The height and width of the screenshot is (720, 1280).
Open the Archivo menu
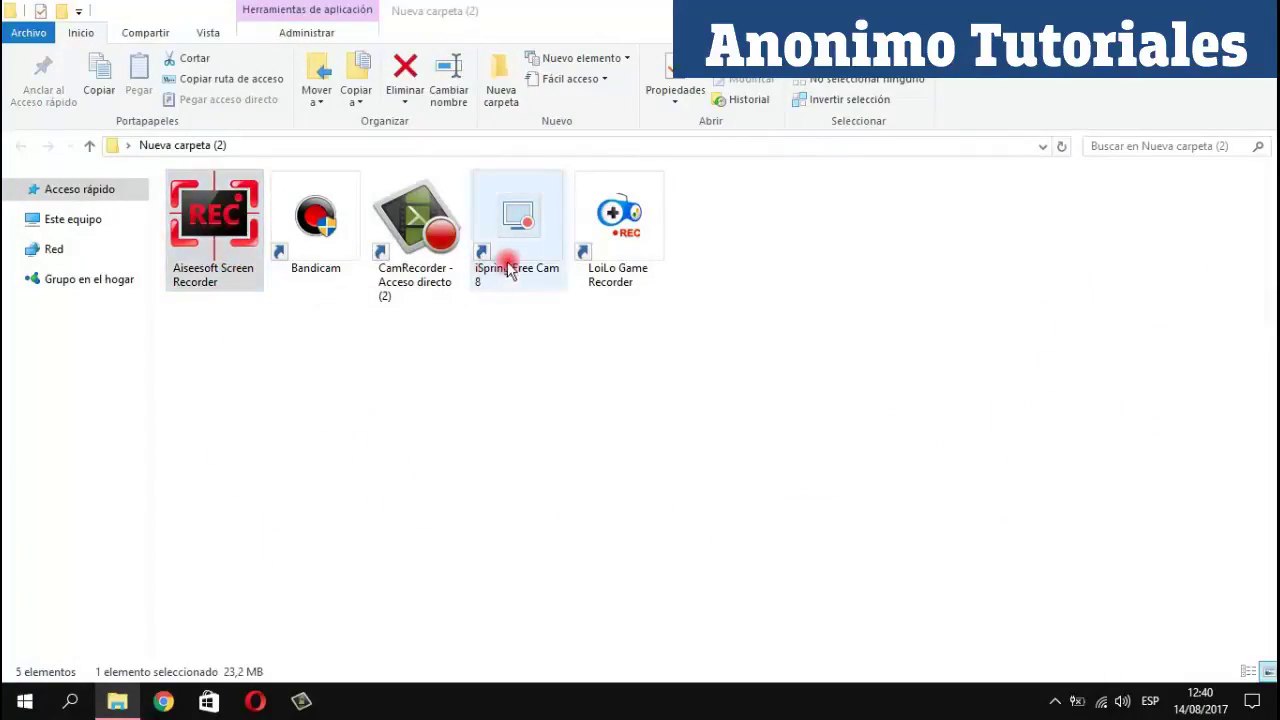coord(29,33)
